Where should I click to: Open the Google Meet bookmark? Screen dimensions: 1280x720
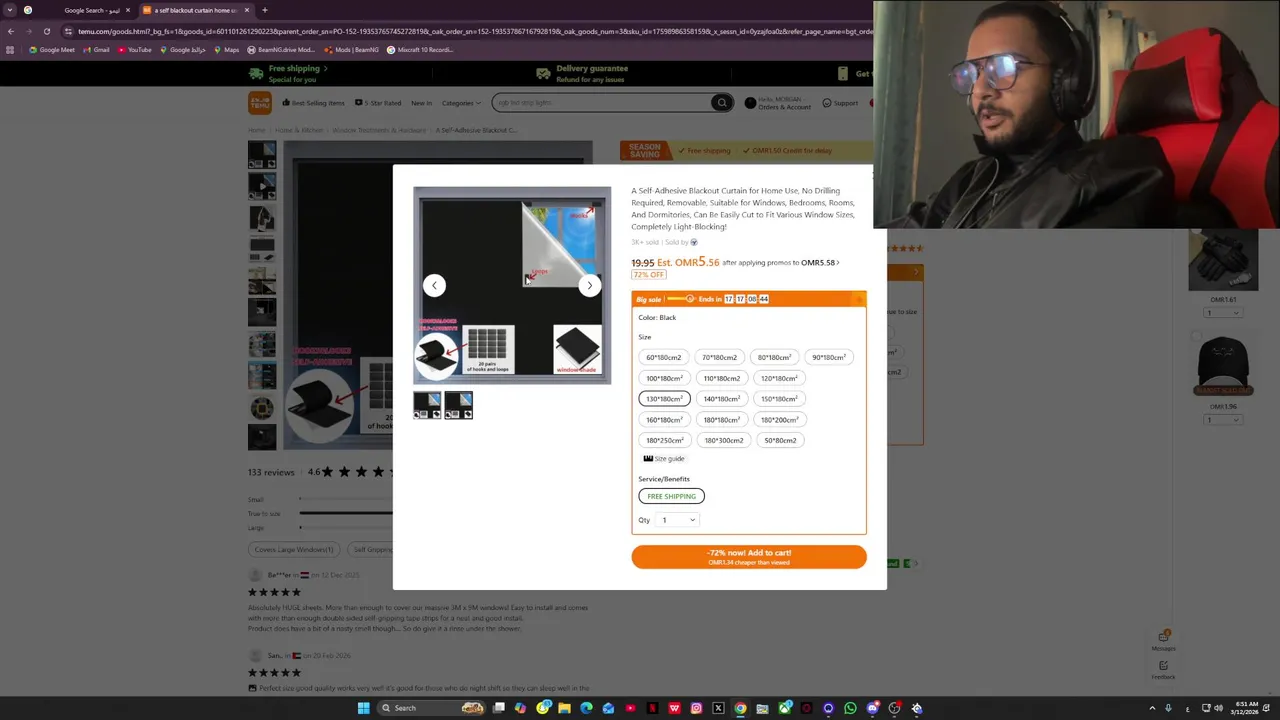click(52, 50)
